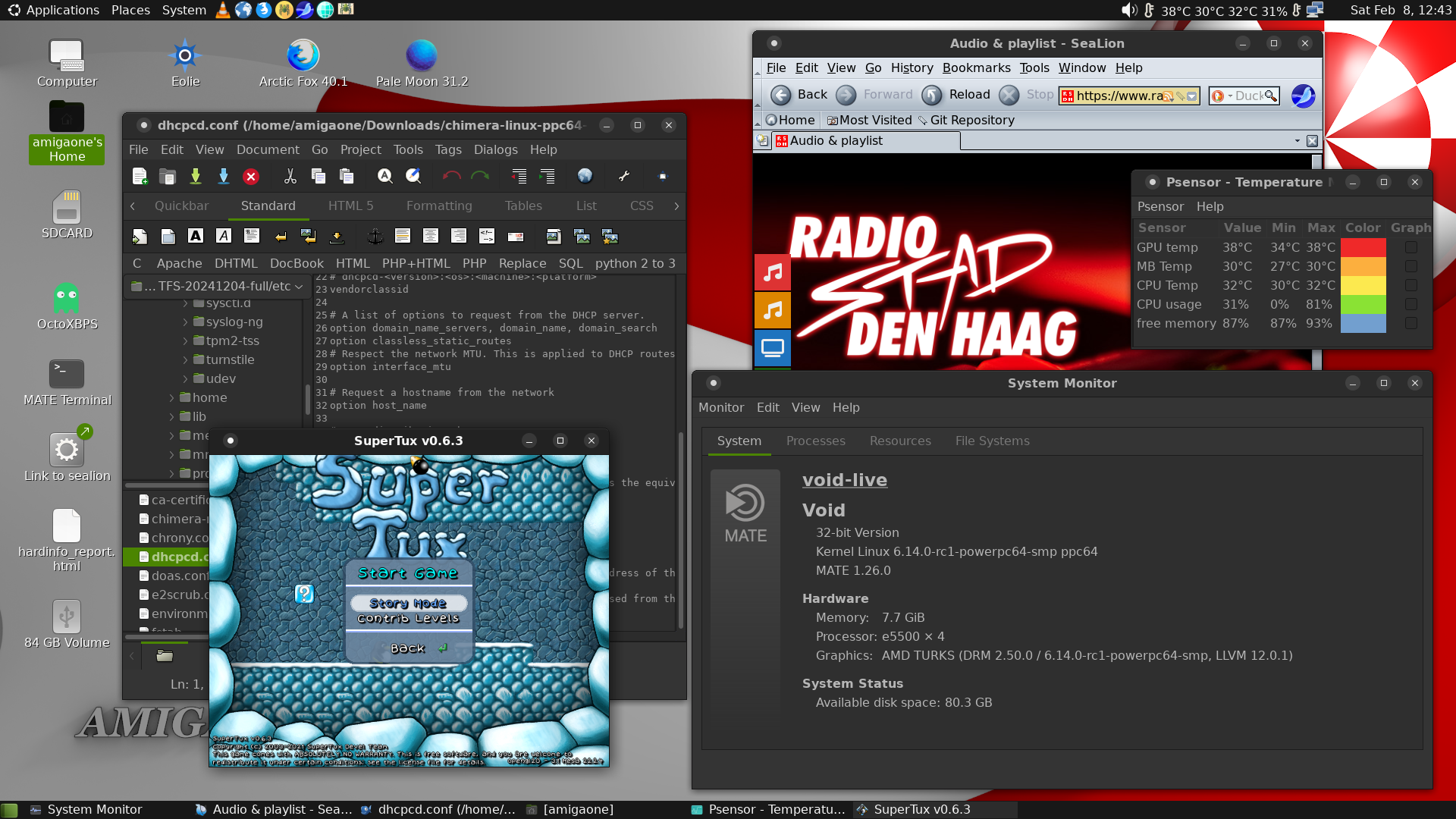Enable graph checkbox for CPU Temp
This screenshot has width=1456, height=819.
[1410, 285]
